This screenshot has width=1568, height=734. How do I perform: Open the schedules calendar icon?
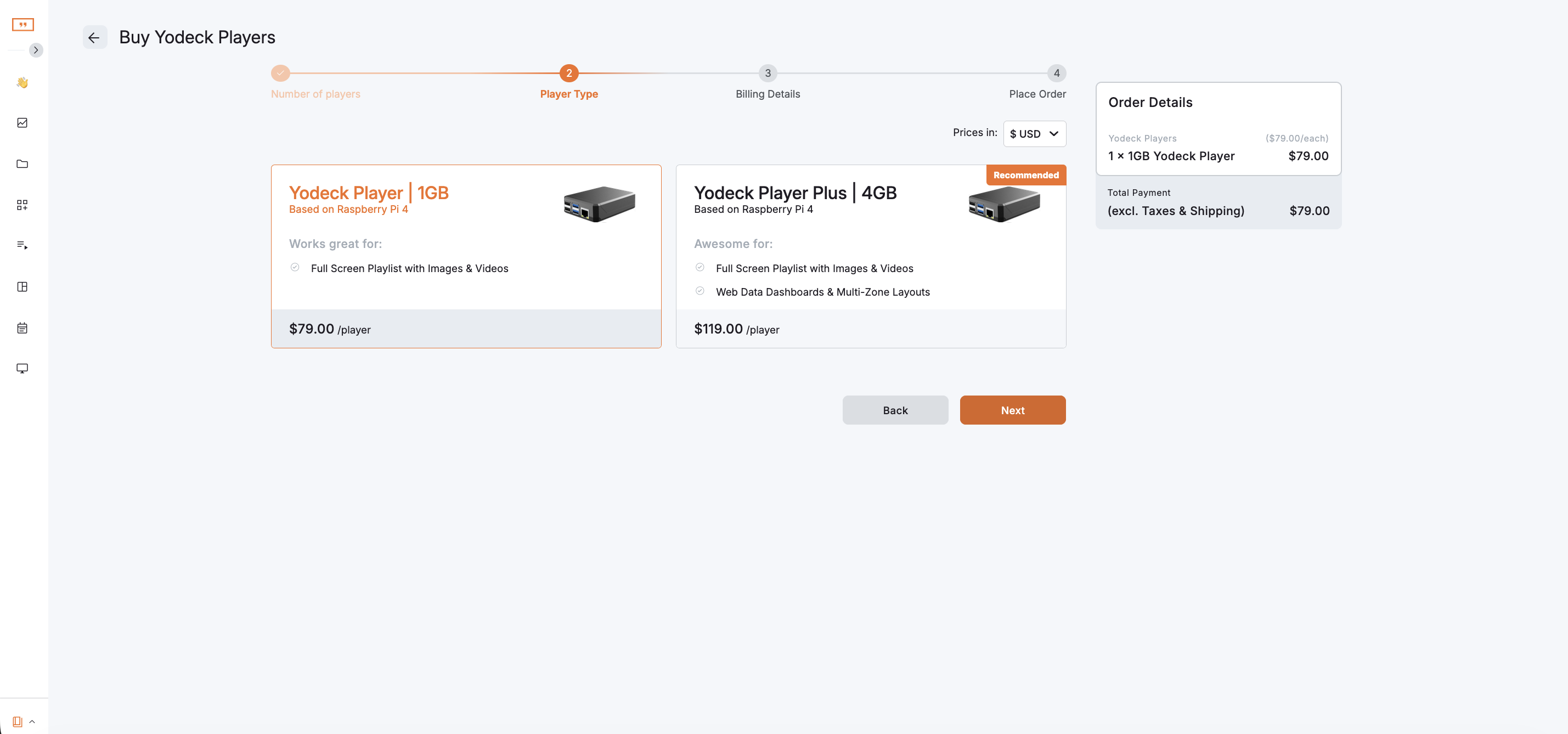click(22, 328)
